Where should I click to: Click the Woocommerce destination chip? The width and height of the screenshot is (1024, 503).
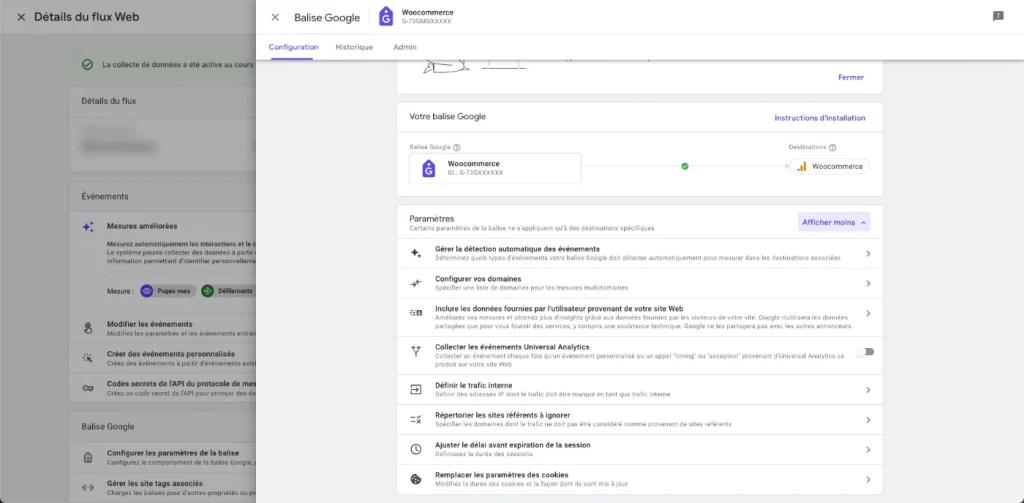point(829,167)
